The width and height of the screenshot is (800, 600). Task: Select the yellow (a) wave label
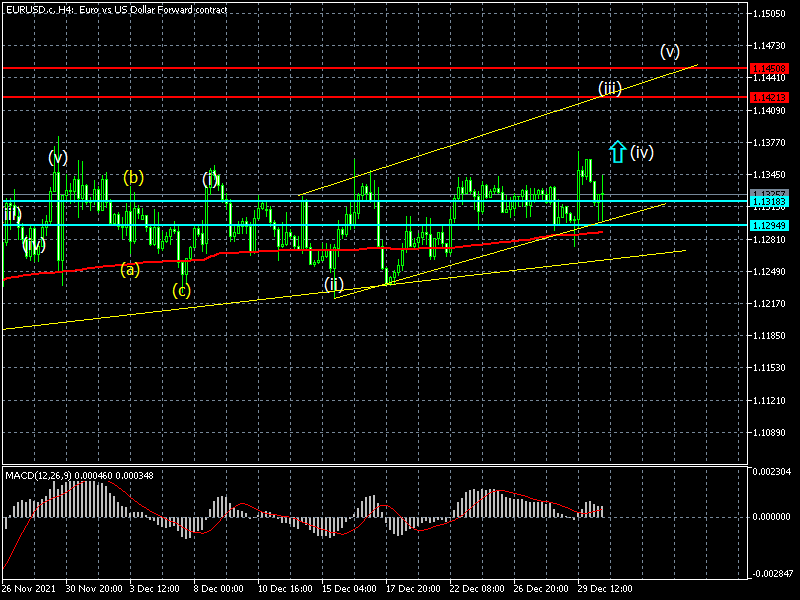pos(130,269)
